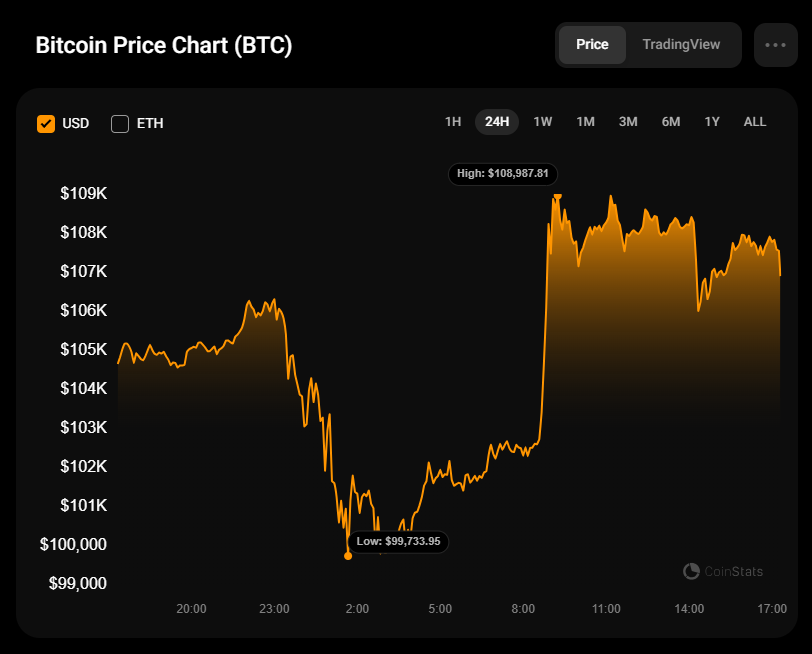This screenshot has height=654, width=812.
Task: Enable the ETH checkbox
Action: pyautogui.click(x=120, y=124)
